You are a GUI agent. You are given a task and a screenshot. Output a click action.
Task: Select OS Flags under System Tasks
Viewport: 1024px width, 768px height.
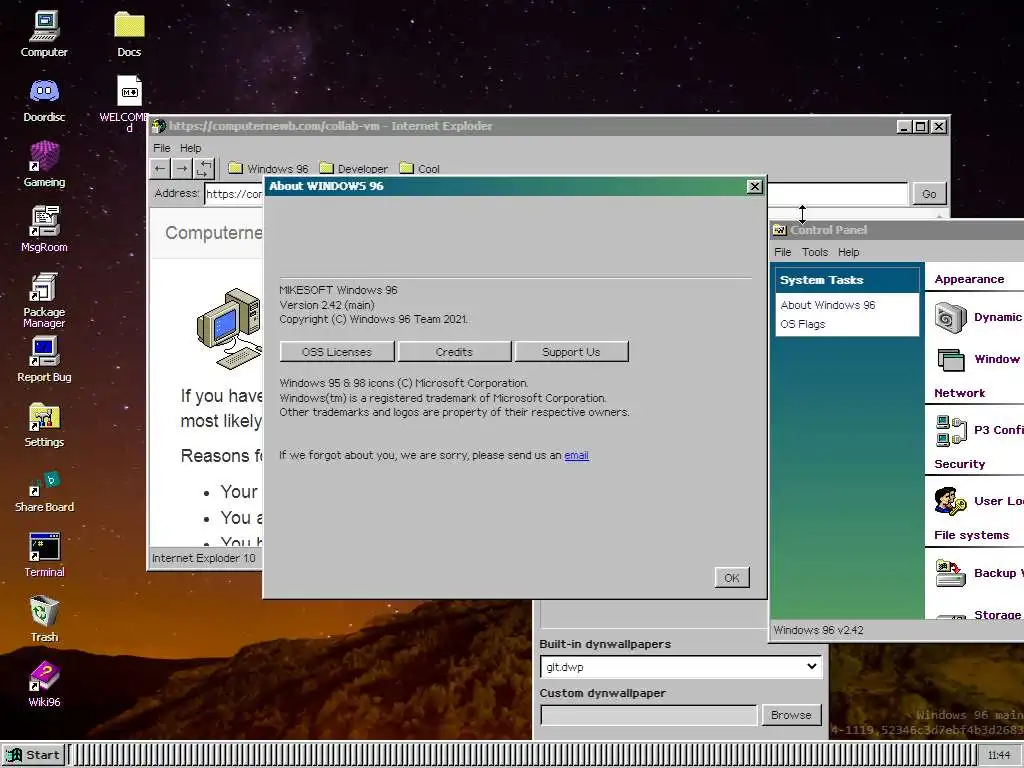click(x=803, y=324)
